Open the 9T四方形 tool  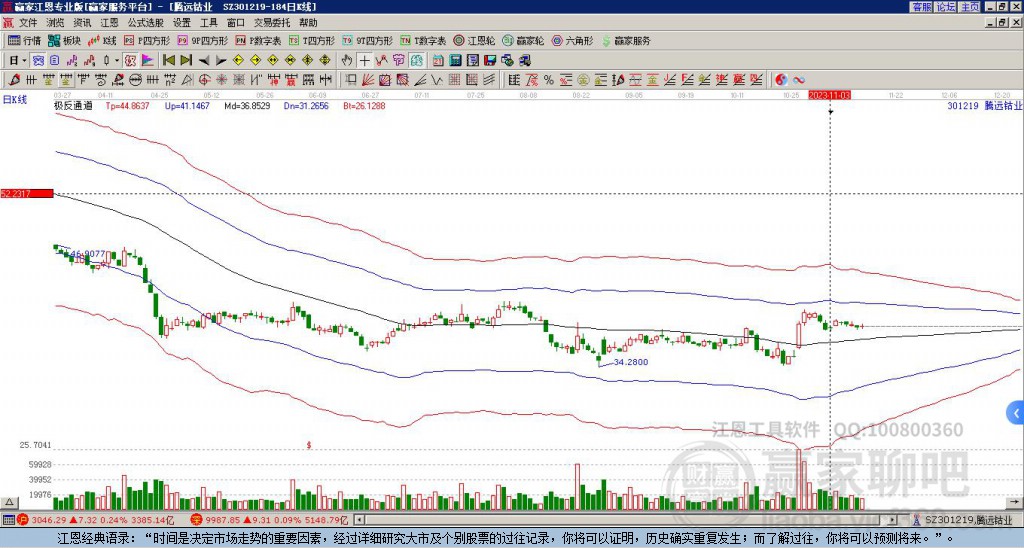tap(367, 40)
